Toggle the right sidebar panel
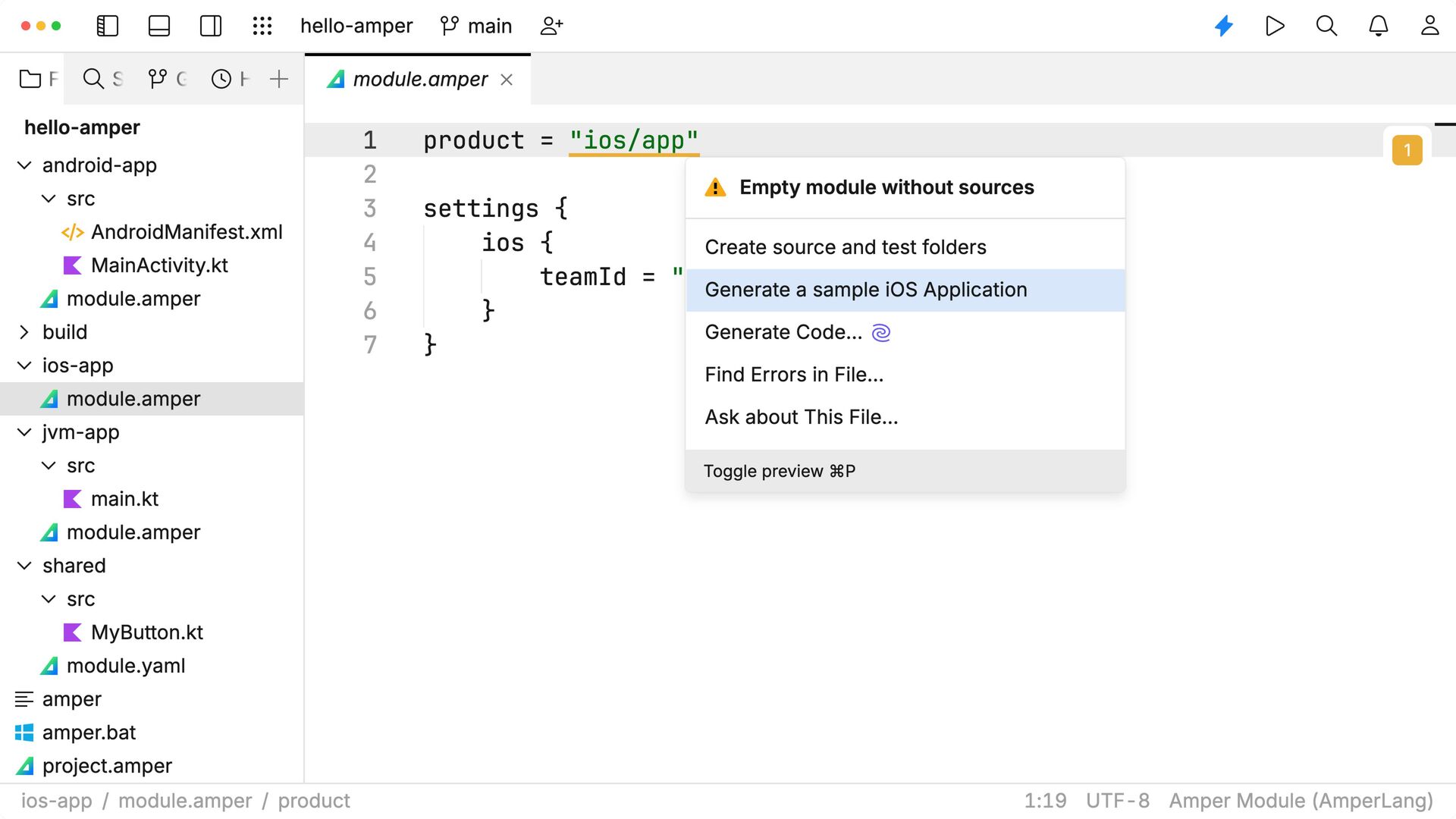The width and height of the screenshot is (1456, 819). pos(211,26)
